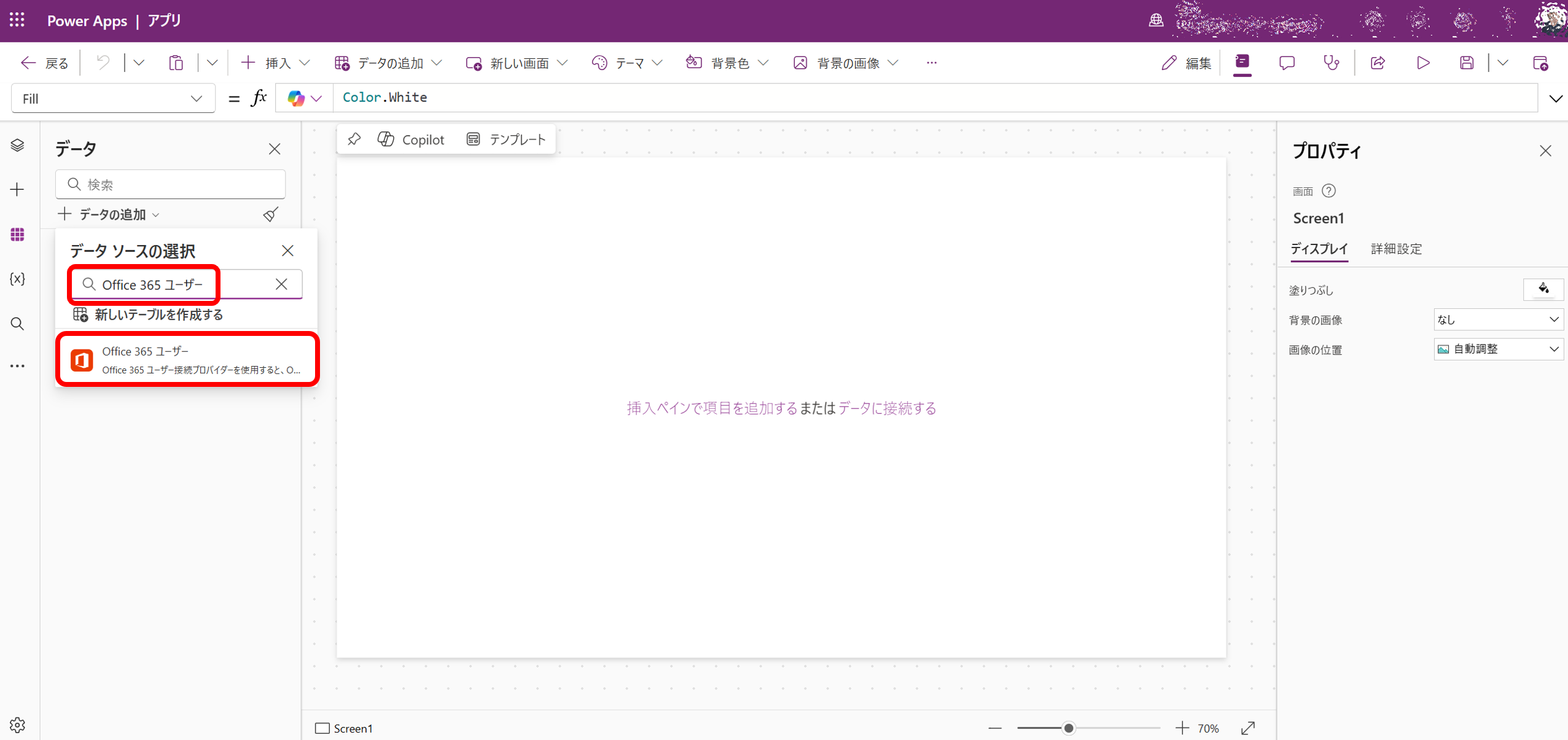Select the Office 365 ユーザー connector
The width and height of the screenshot is (1568, 740).
point(187,360)
